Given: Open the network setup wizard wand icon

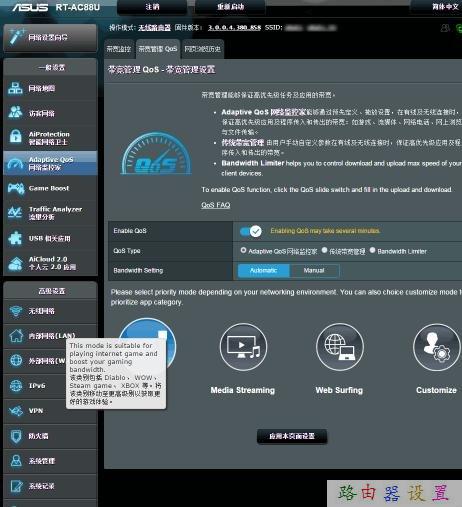Looking at the screenshot, I should pyautogui.click(x=16, y=36).
